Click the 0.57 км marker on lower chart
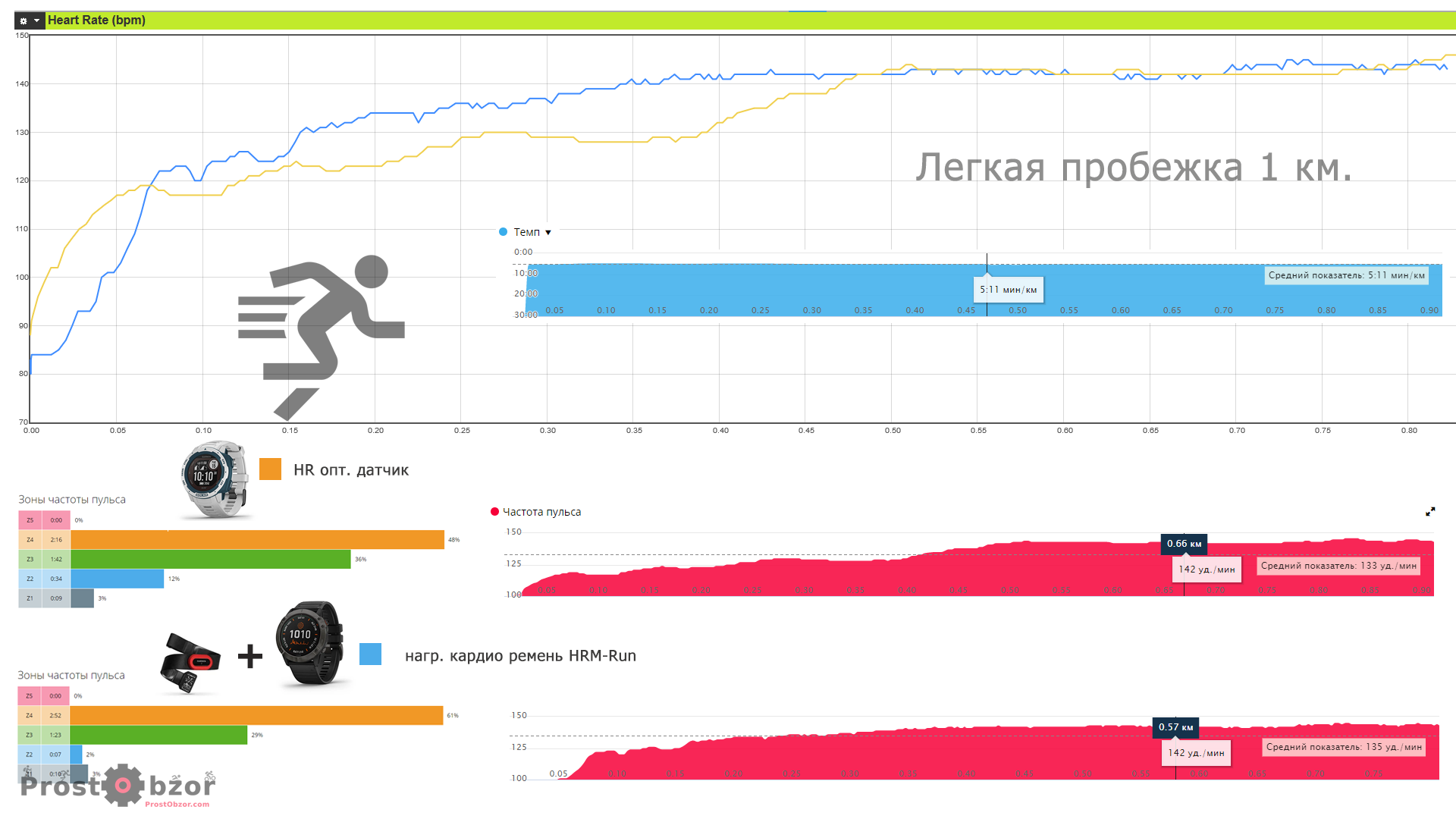The height and width of the screenshot is (819, 1456). 1175,727
